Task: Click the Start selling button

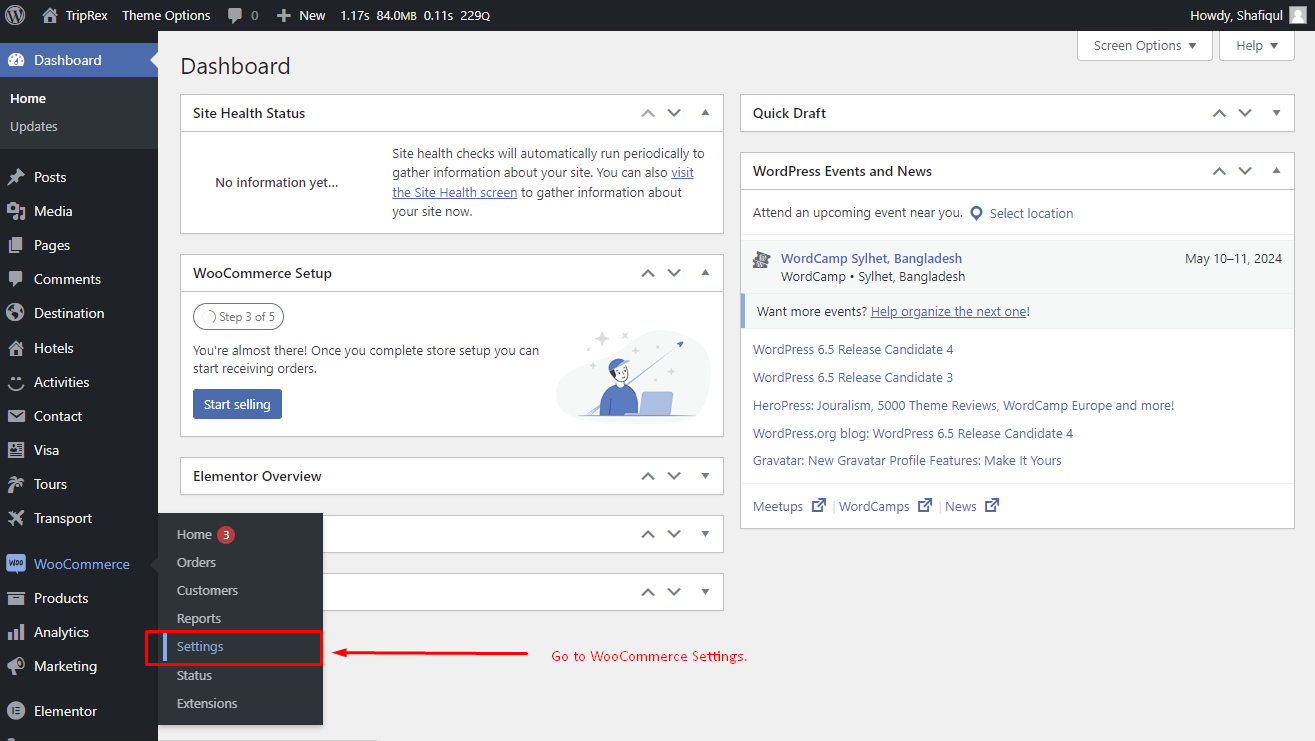Action: 237,404
